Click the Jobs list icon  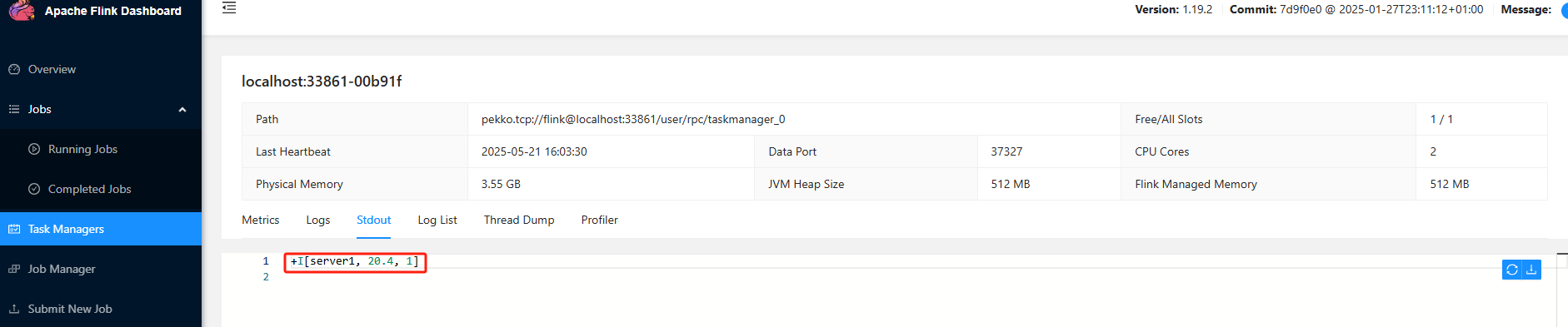click(x=14, y=109)
